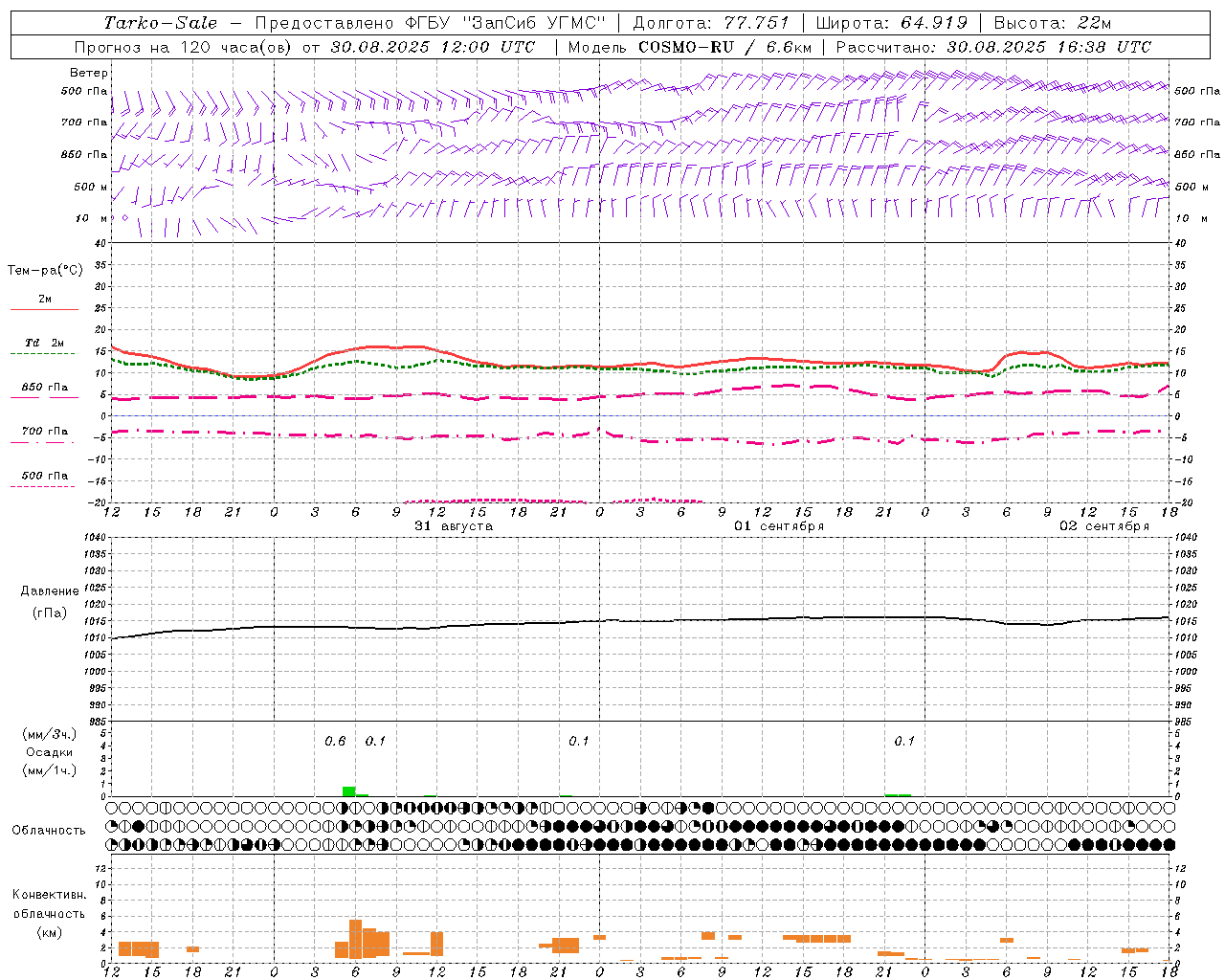Click the 'Осадки' precipitation panel label
This screenshot has height=980, width=1225.
tap(50, 752)
